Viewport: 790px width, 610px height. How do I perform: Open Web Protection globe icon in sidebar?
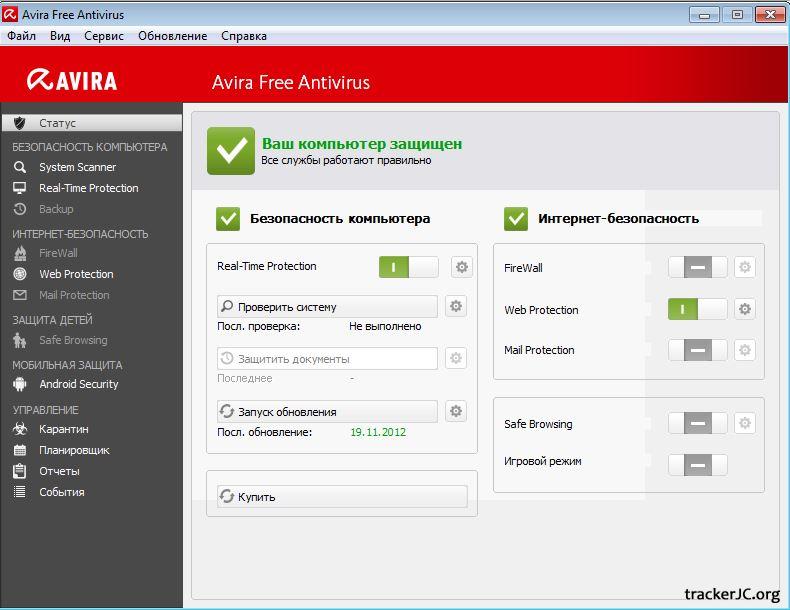tap(20, 274)
